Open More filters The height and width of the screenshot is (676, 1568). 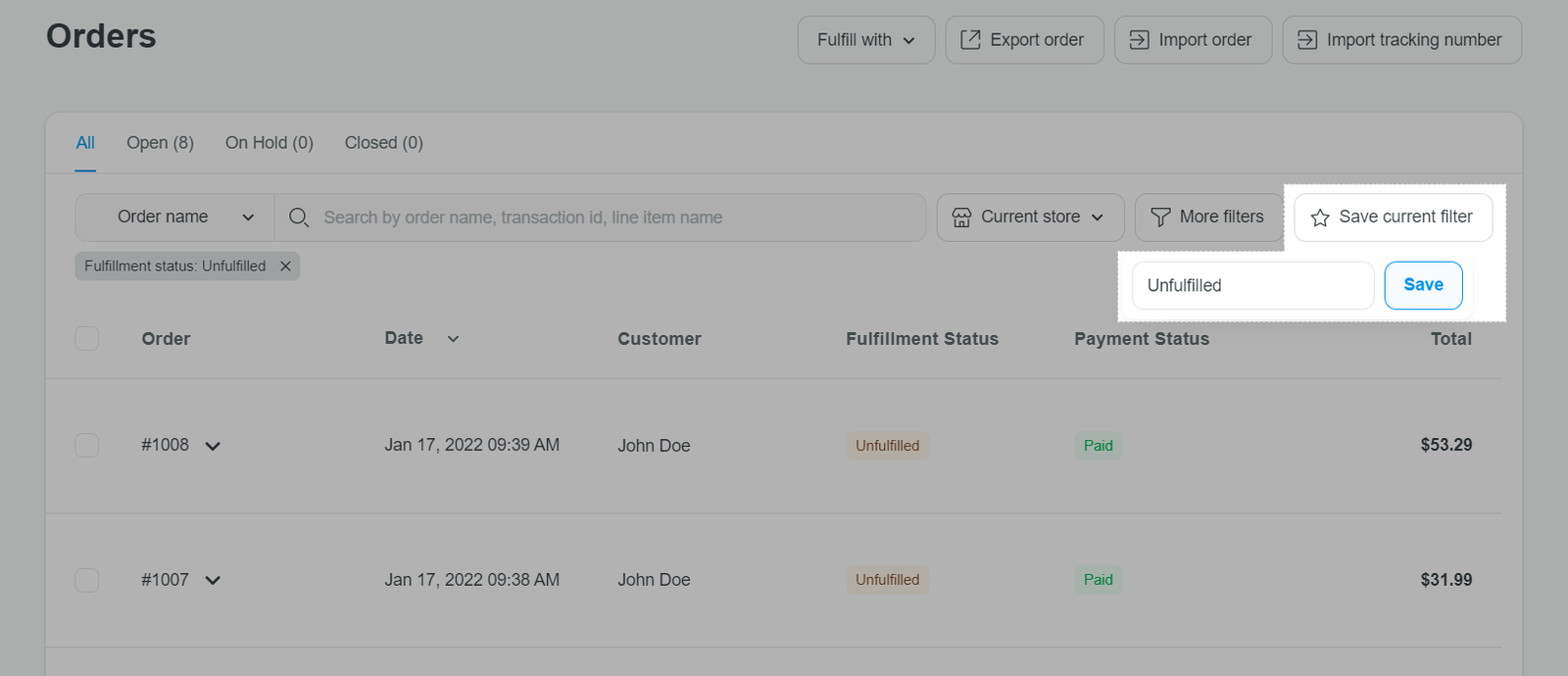click(1208, 217)
